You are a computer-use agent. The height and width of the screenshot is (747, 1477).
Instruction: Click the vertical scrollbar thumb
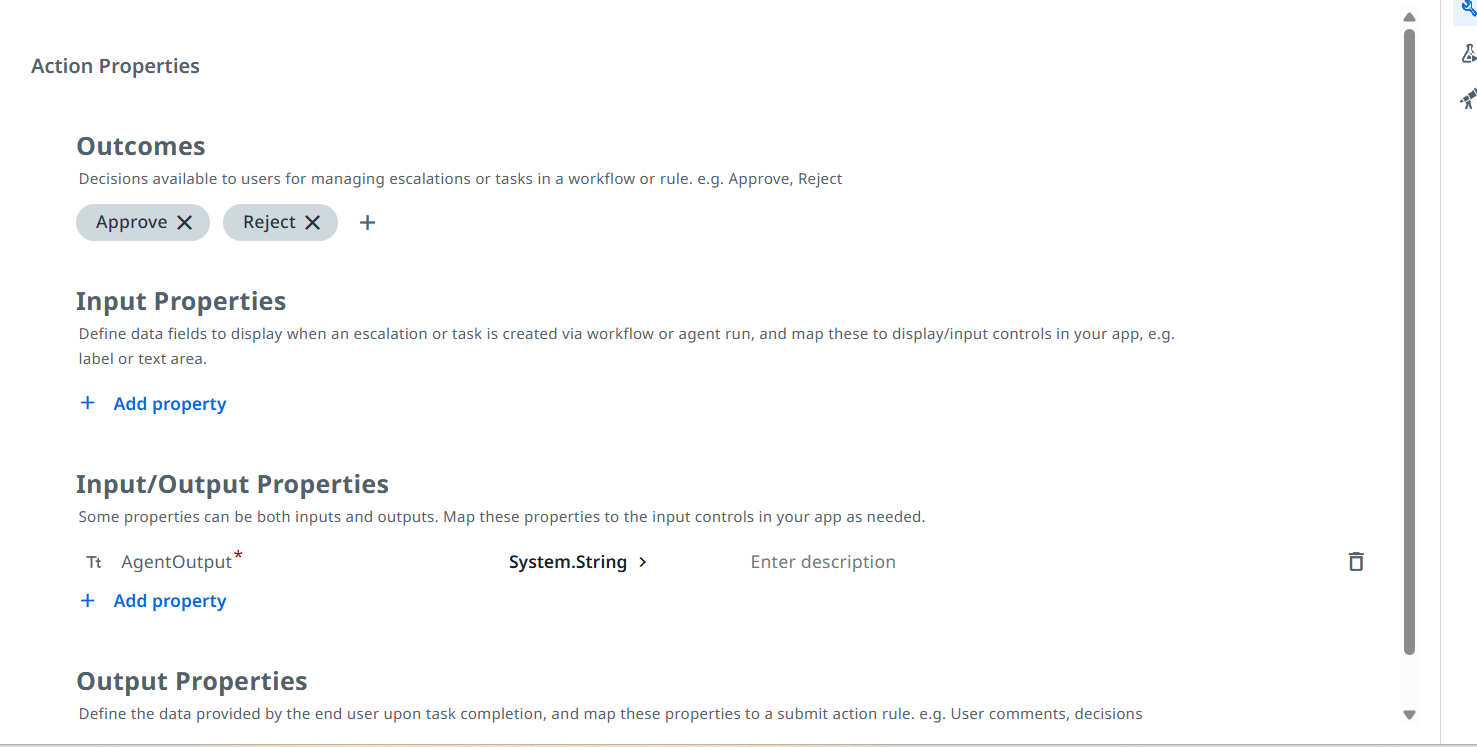click(1409, 341)
